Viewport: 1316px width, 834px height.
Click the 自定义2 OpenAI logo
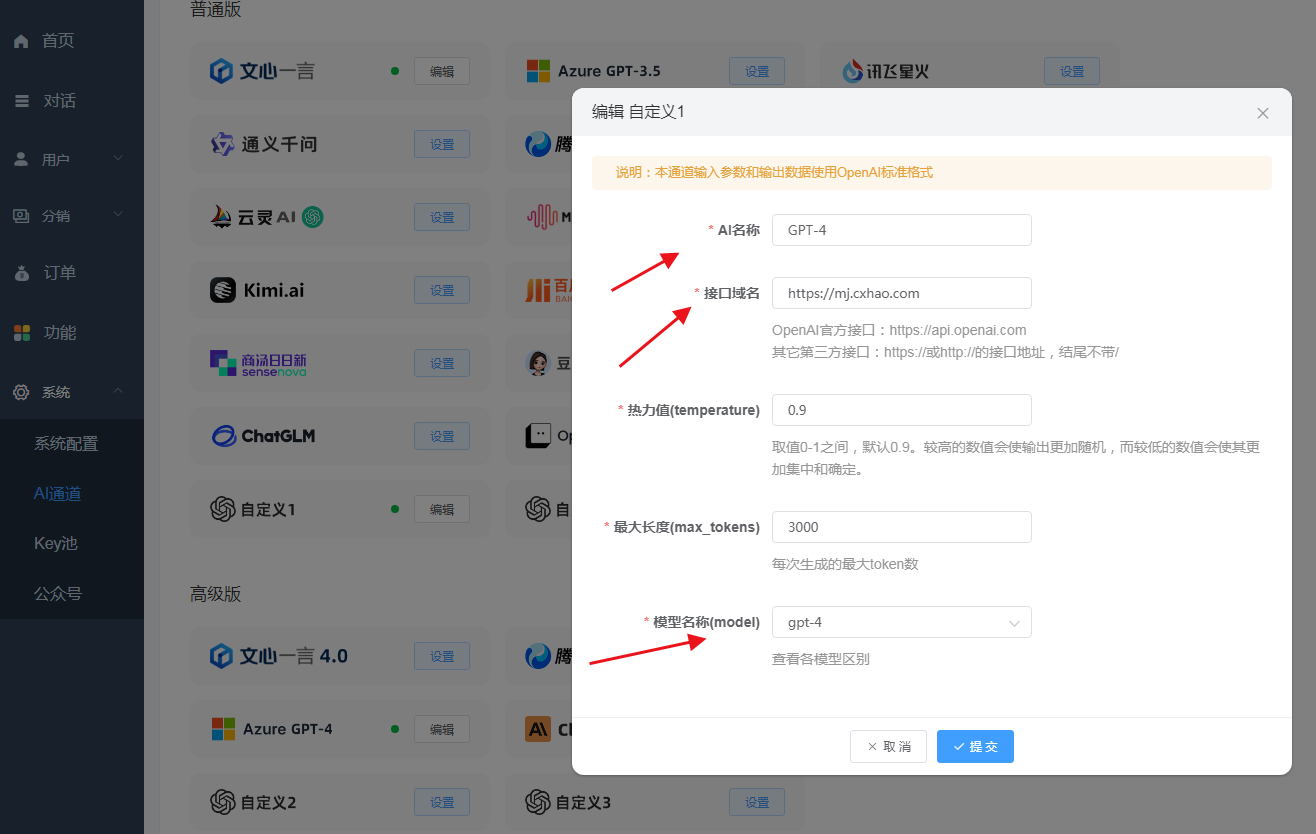click(222, 802)
